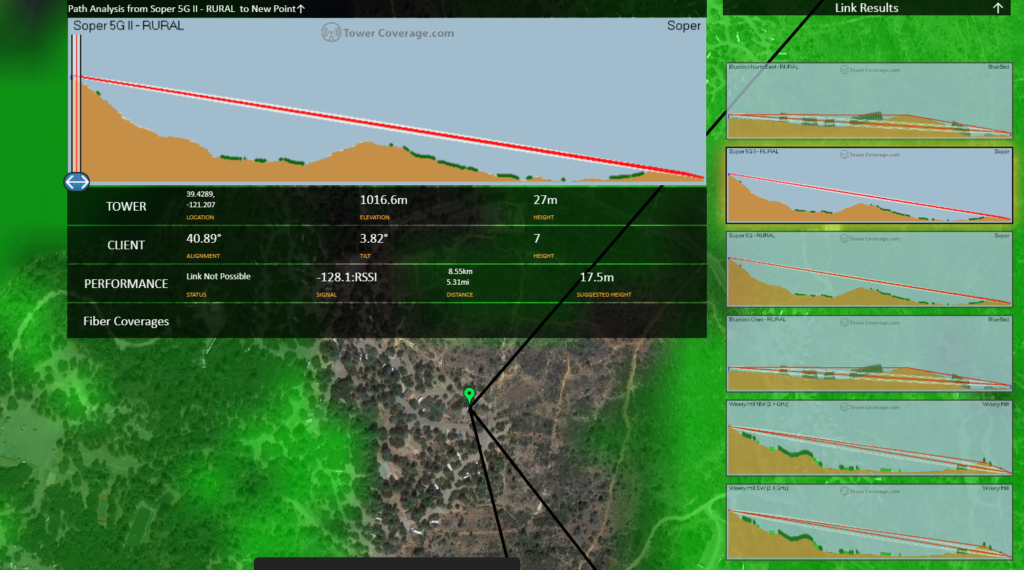Open the Winery Hill NW (2.4 GHz) link thumbnail

click(x=869, y=437)
